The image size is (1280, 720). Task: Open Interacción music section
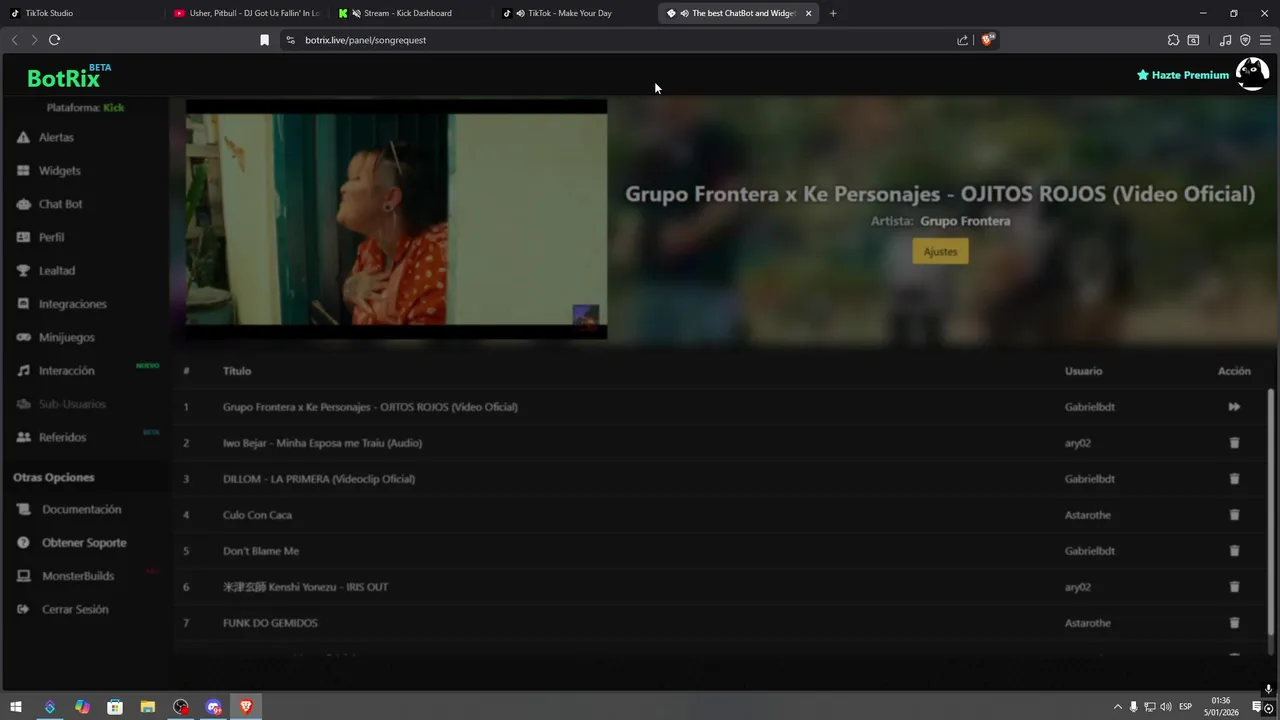pyautogui.click(x=66, y=371)
